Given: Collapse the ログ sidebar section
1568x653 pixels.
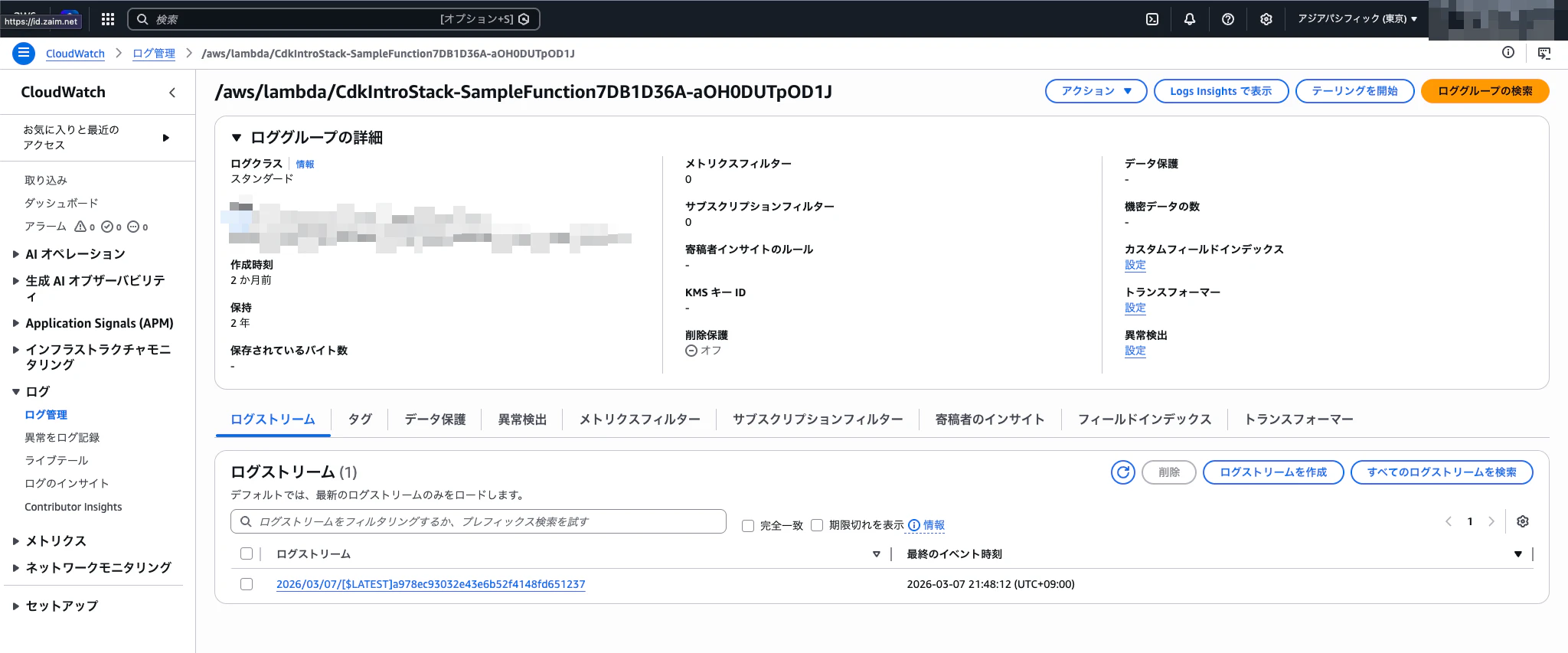Looking at the screenshot, I should coord(15,392).
